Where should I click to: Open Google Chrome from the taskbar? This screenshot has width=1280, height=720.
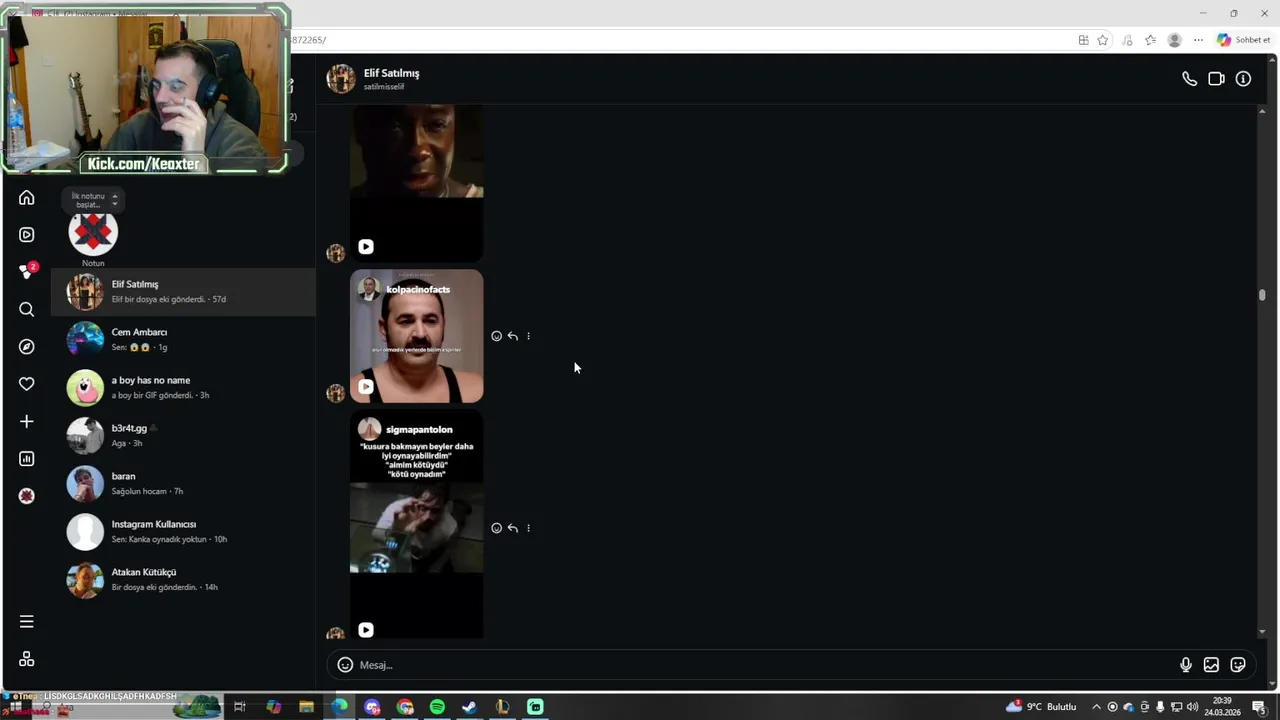tap(405, 707)
